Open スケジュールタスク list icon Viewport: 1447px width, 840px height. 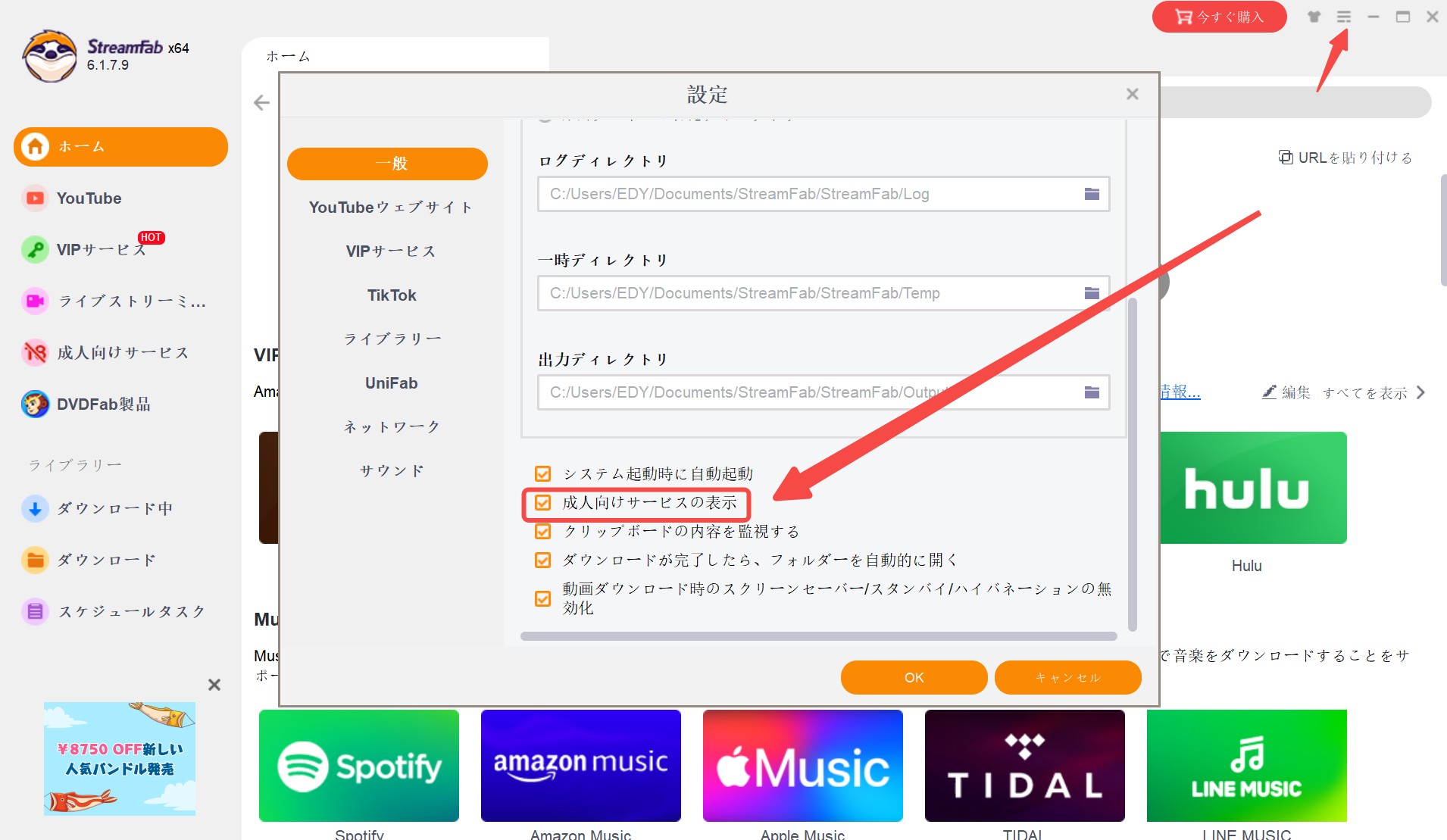(35, 611)
